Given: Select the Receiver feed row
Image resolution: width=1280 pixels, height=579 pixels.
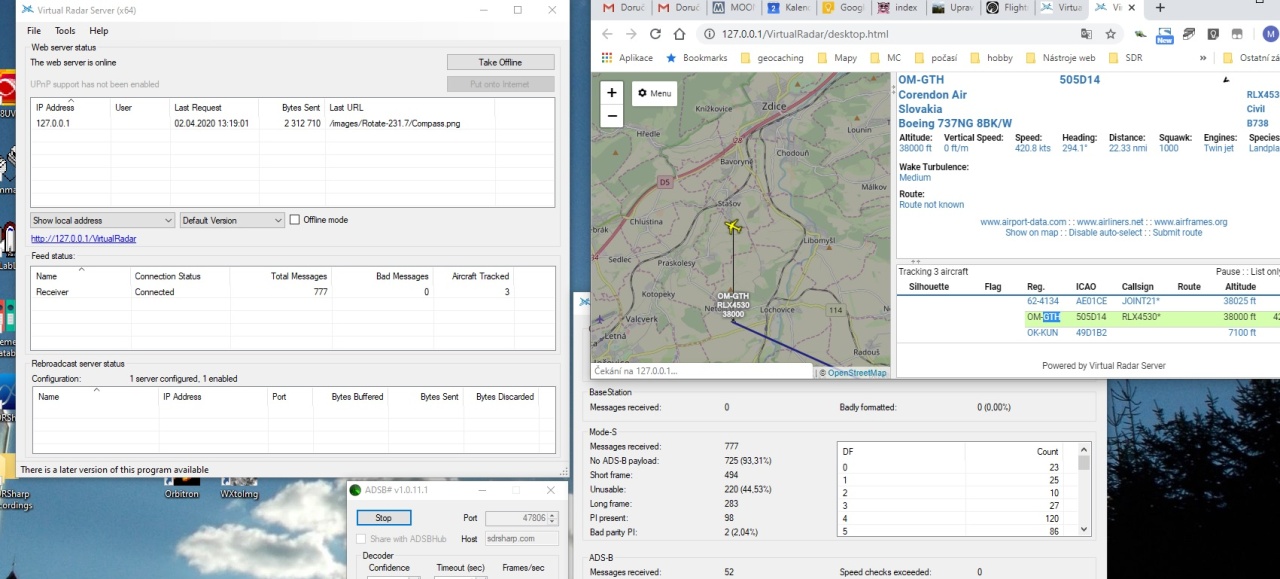Looking at the screenshot, I should [293, 292].
